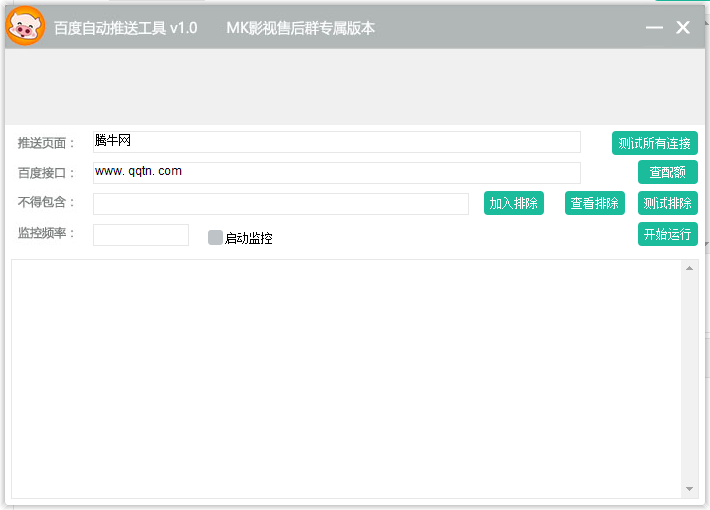Screen dimensions: 710x510
Task: Click the title text 百度自动推送工具 v1.0
Action: 125,28
